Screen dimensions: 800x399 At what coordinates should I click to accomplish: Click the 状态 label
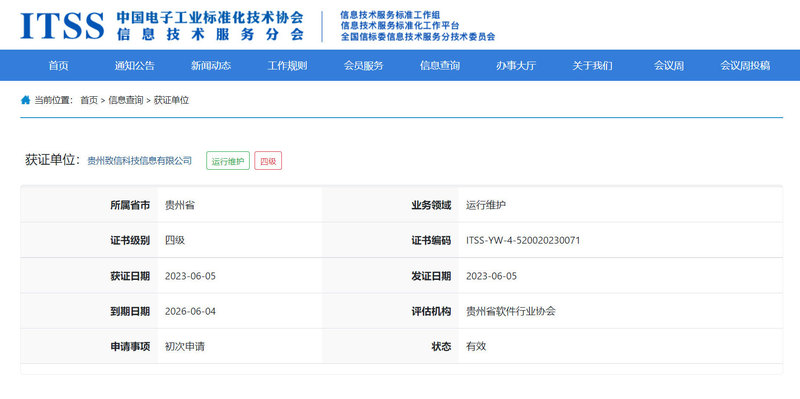tap(441, 346)
